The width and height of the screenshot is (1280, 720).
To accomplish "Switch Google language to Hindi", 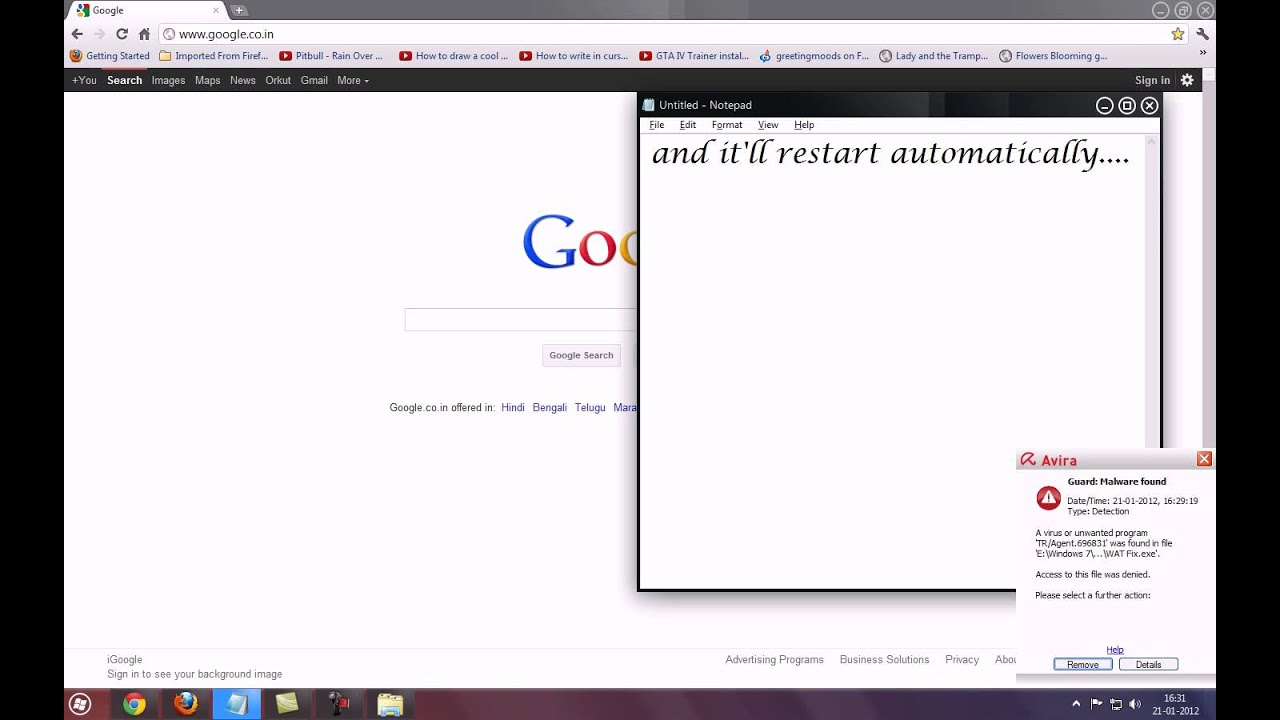I will pos(513,407).
